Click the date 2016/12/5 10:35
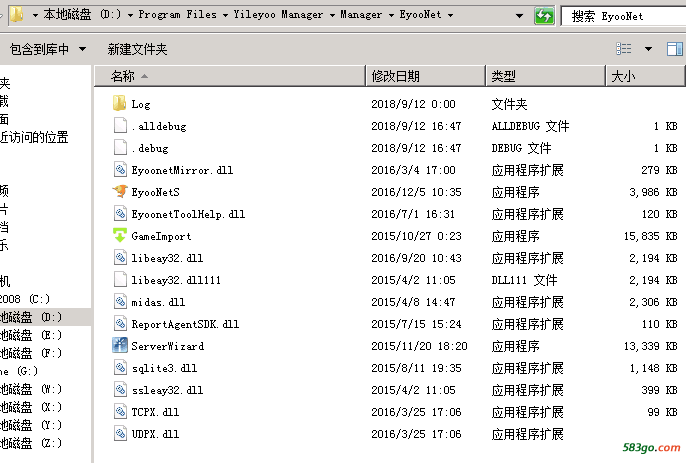This screenshot has height=463, width=686. (x=416, y=192)
